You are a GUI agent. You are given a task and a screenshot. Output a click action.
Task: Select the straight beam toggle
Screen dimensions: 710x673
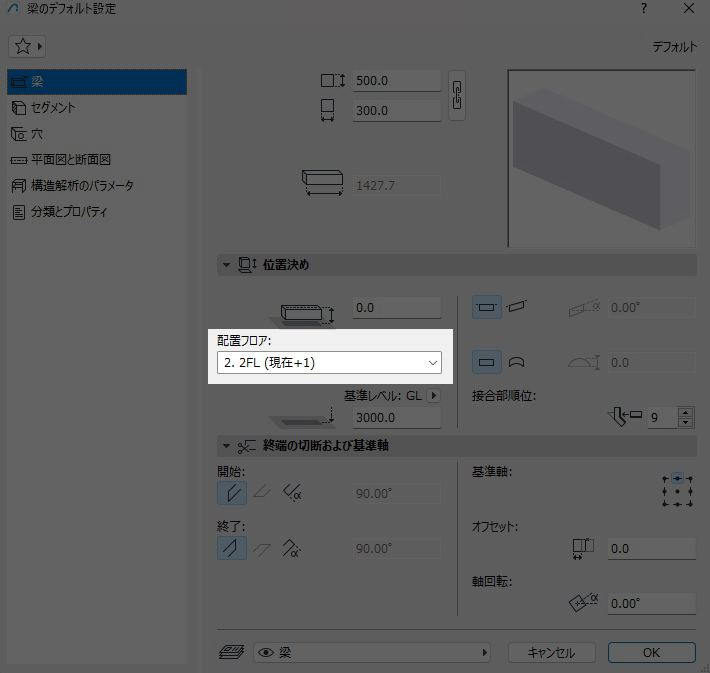[x=486, y=362]
